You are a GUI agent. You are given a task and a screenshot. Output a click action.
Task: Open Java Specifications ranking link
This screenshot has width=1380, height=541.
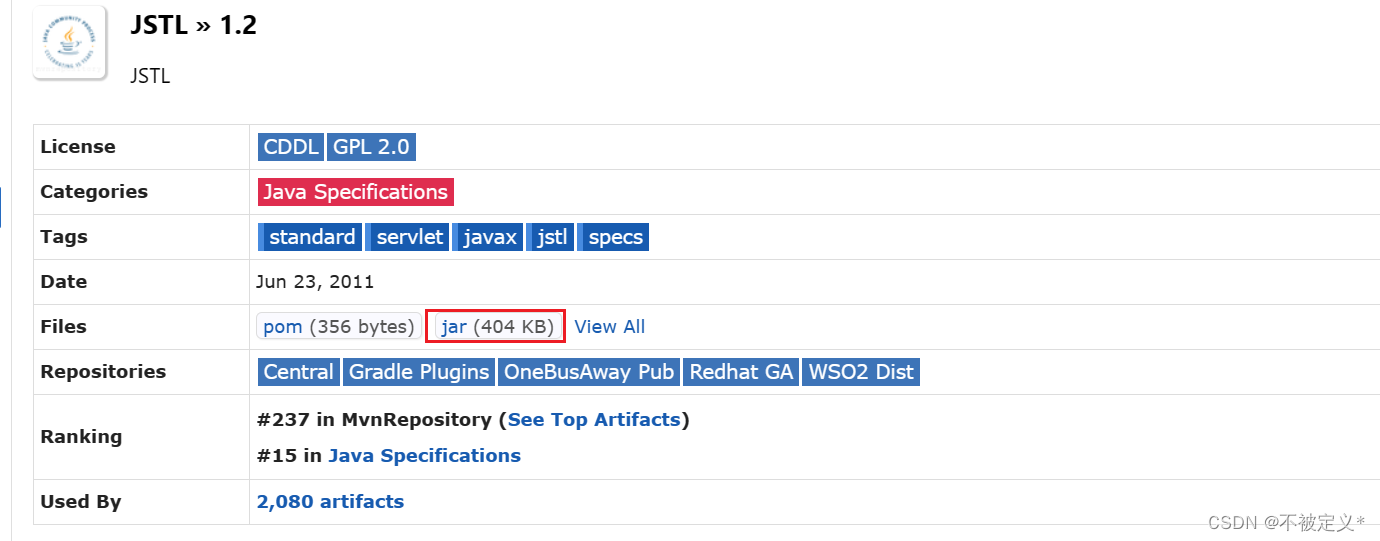[x=424, y=456]
